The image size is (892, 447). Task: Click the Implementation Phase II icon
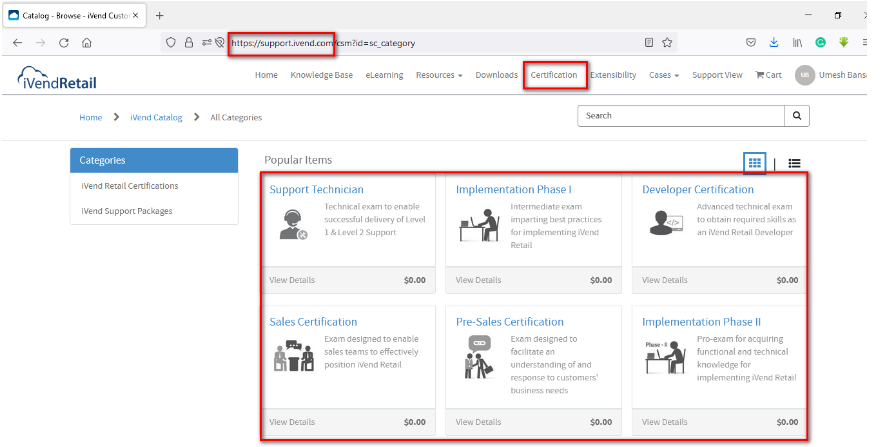(665, 357)
